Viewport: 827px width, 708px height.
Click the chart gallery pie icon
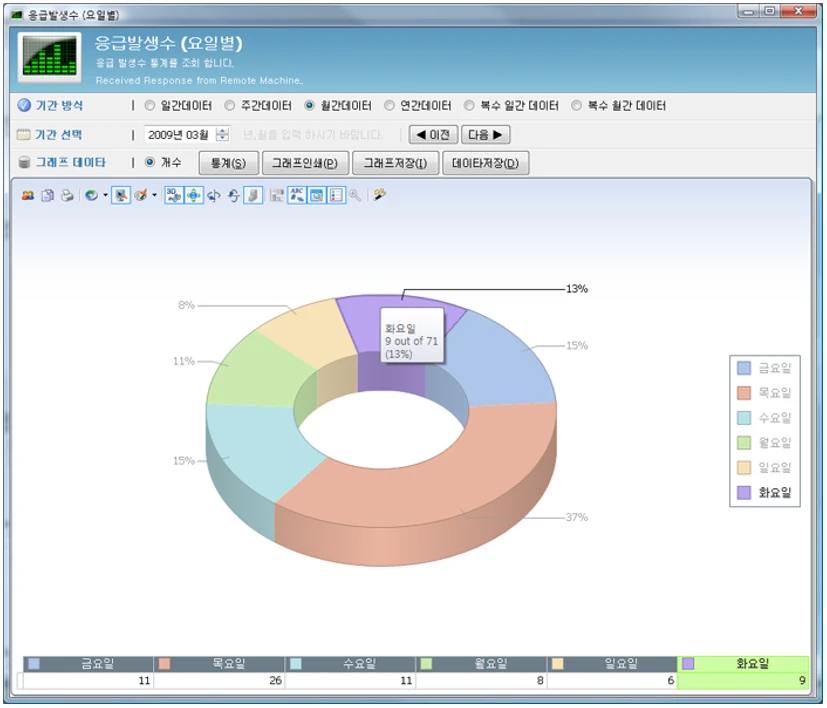[92, 196]
